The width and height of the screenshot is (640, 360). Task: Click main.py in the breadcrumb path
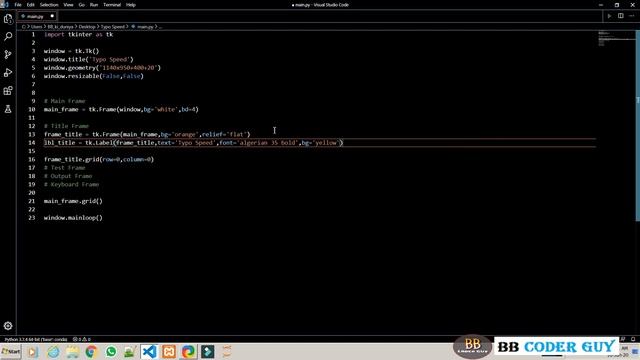(145, 27)
